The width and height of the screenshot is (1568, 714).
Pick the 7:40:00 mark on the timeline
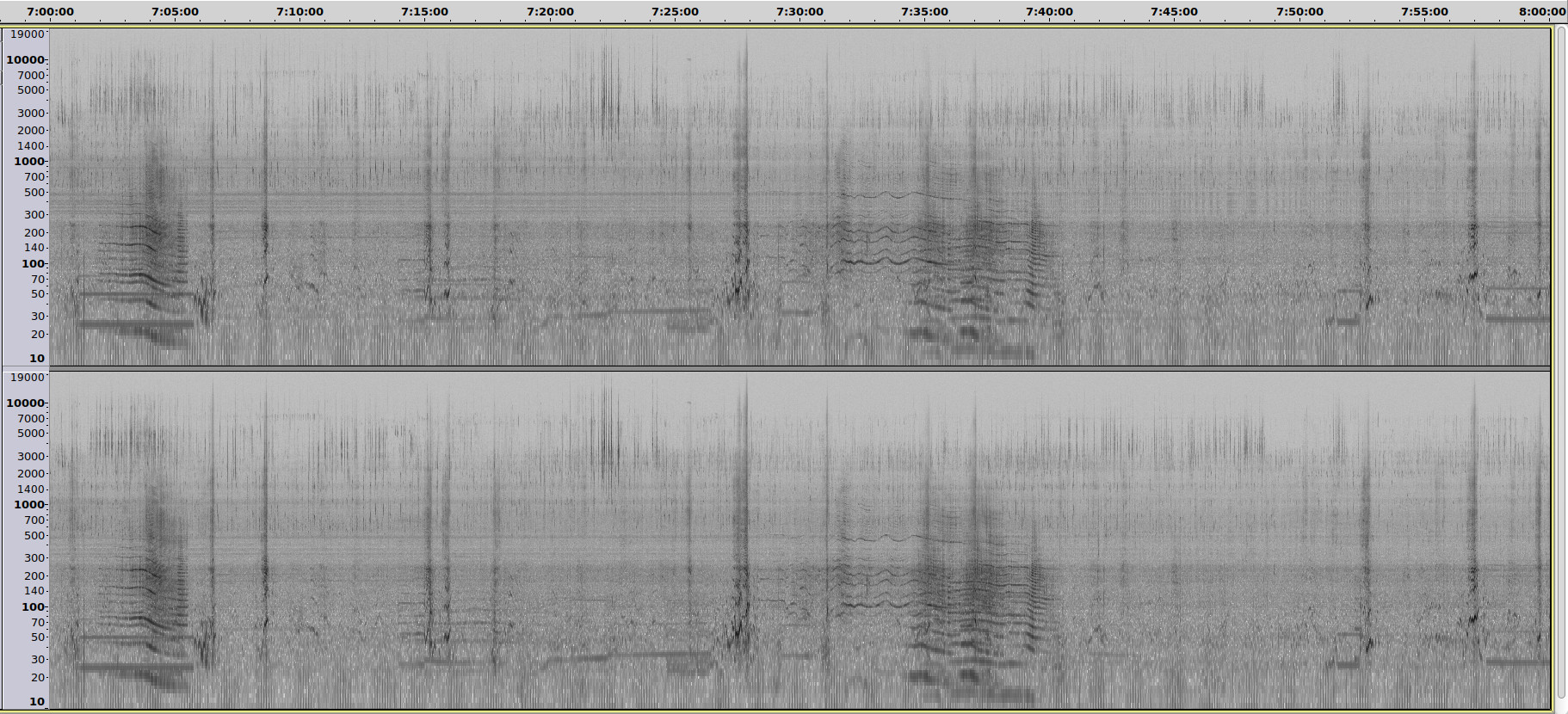point(1049,12)
